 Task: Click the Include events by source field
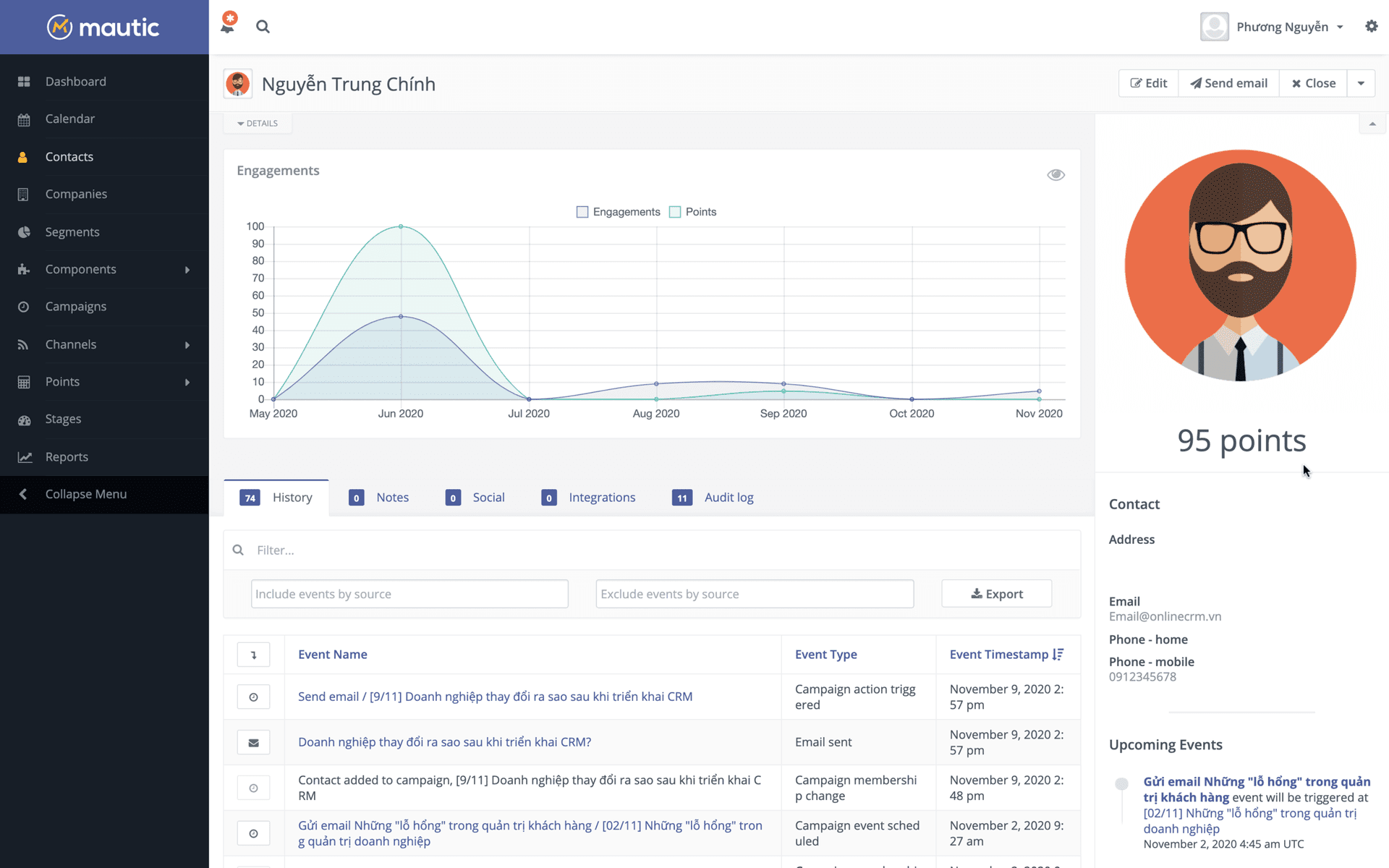coord(409,594)
